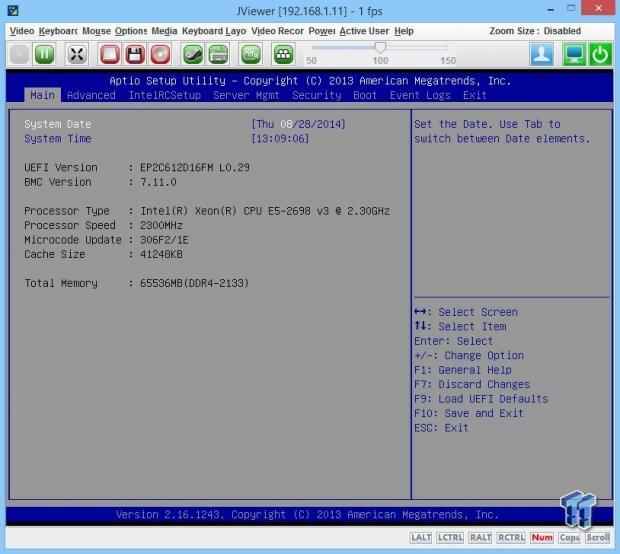Switch to the Exit BIOS tab

(475, 95)
